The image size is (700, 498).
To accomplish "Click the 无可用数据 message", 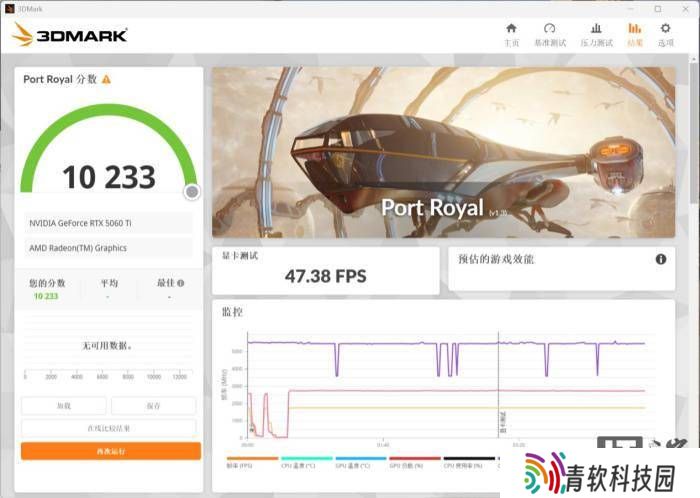I will coord(107,345).
